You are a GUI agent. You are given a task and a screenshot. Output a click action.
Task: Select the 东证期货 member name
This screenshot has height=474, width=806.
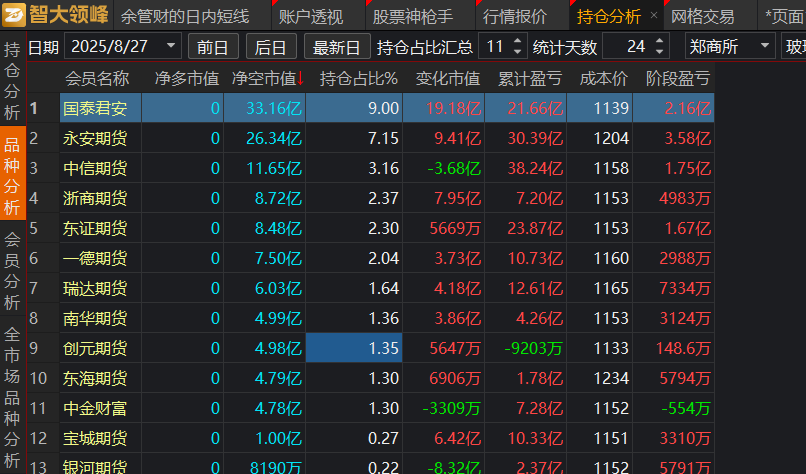point(95,228)
